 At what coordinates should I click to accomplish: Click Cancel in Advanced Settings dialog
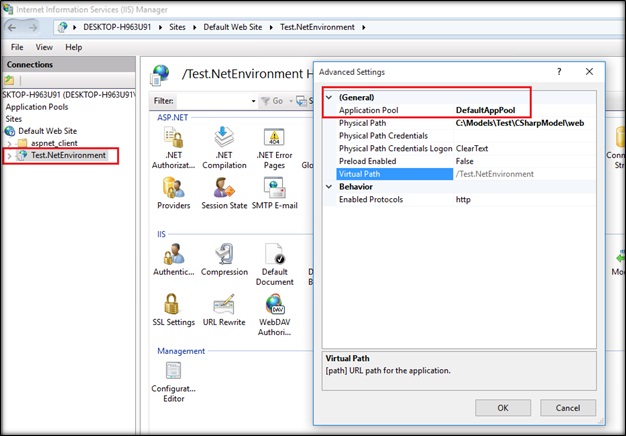568,407
